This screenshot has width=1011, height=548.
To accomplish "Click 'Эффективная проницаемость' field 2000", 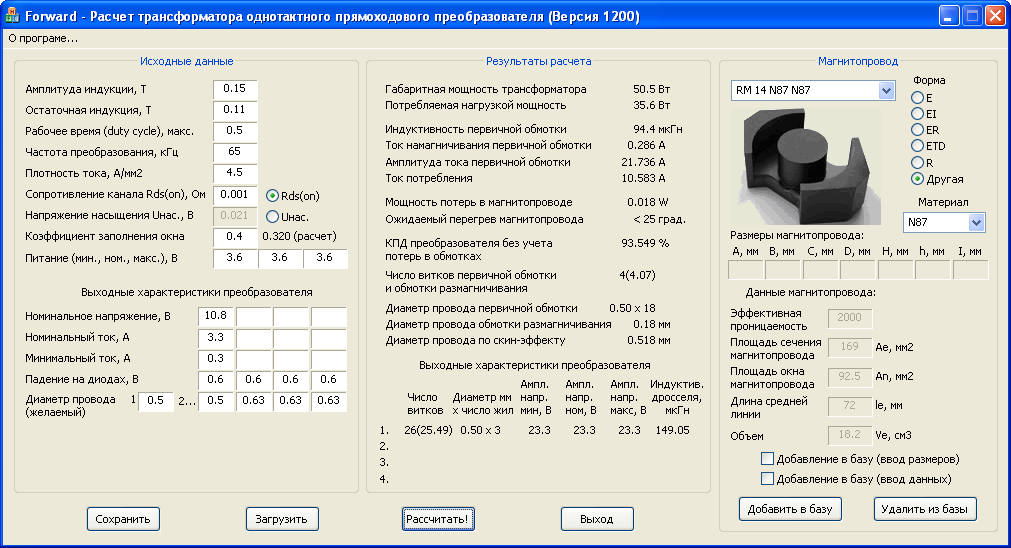I will [850, 318].
